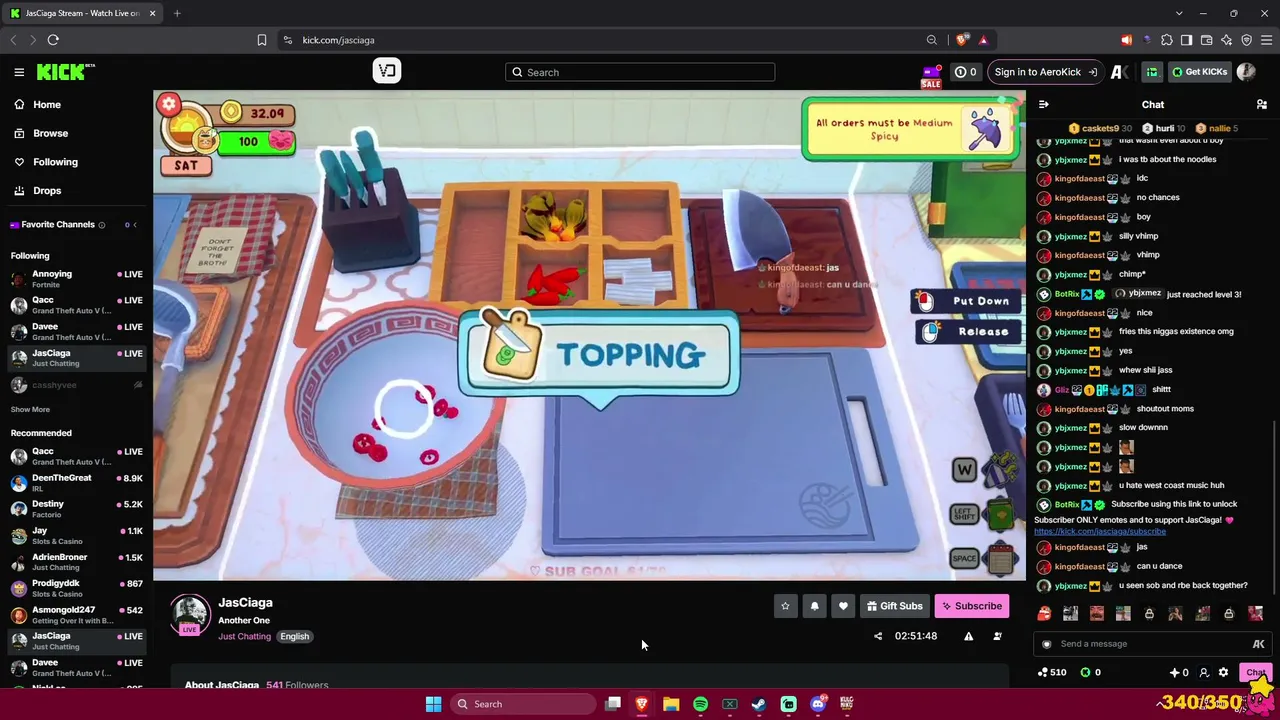Image resolution: width=1280 pixels, height=720 pixels.
Task: Click AK icon in message box
Action: (x=1258, y=644)
